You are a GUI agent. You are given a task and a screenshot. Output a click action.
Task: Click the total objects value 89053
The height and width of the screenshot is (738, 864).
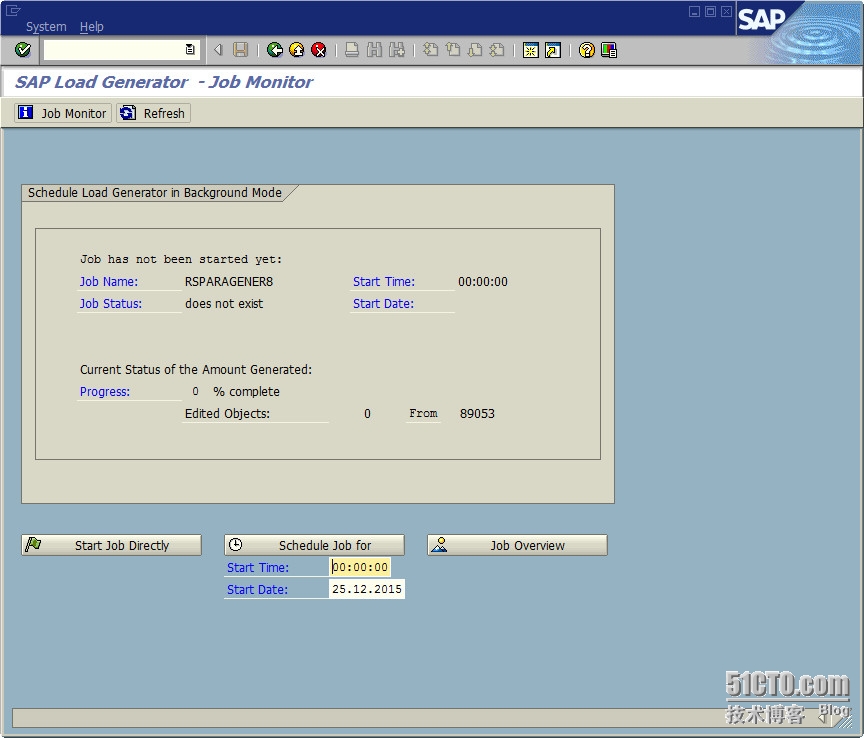477,413
